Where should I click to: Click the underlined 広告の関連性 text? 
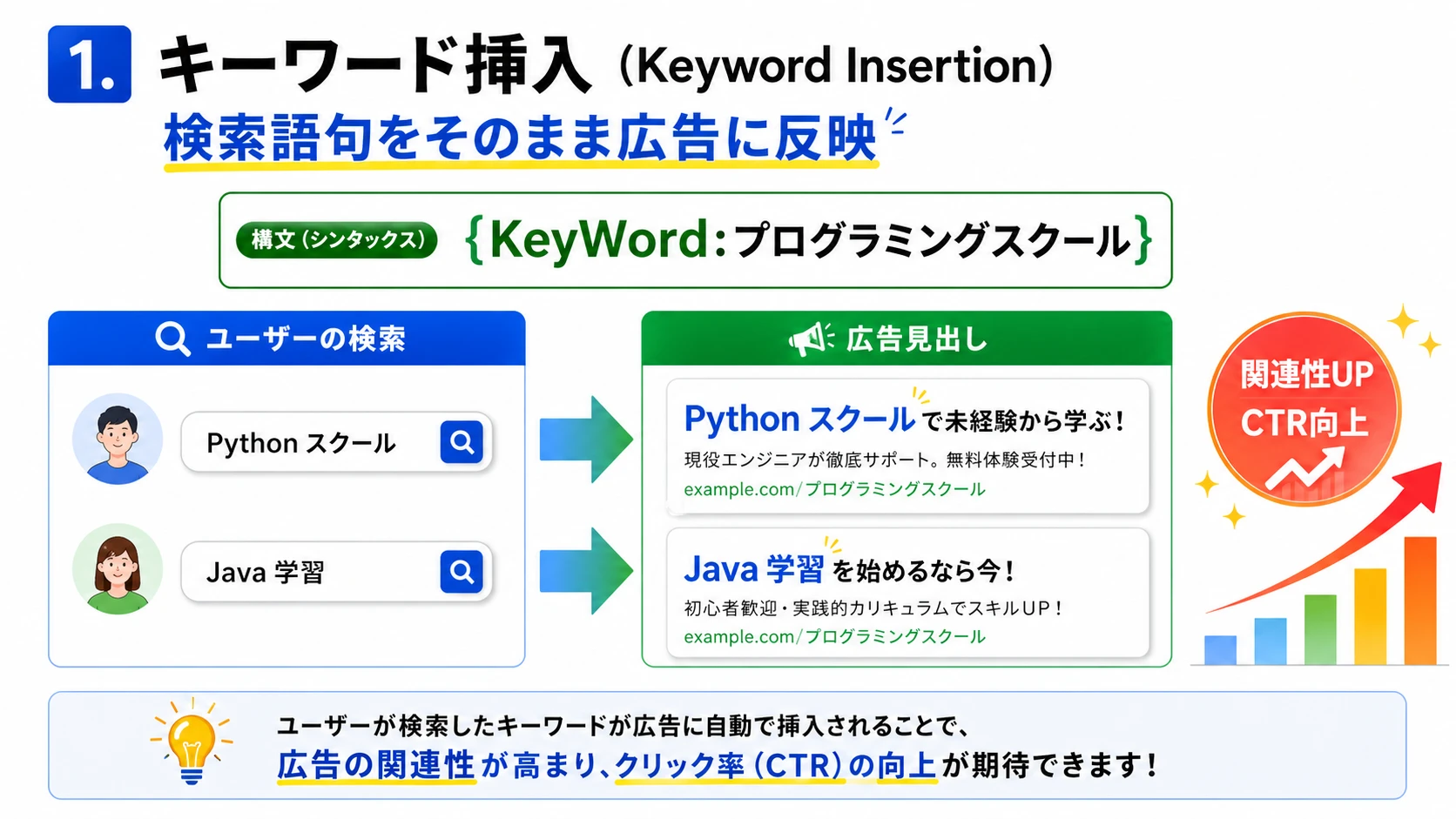pos(376,766)
